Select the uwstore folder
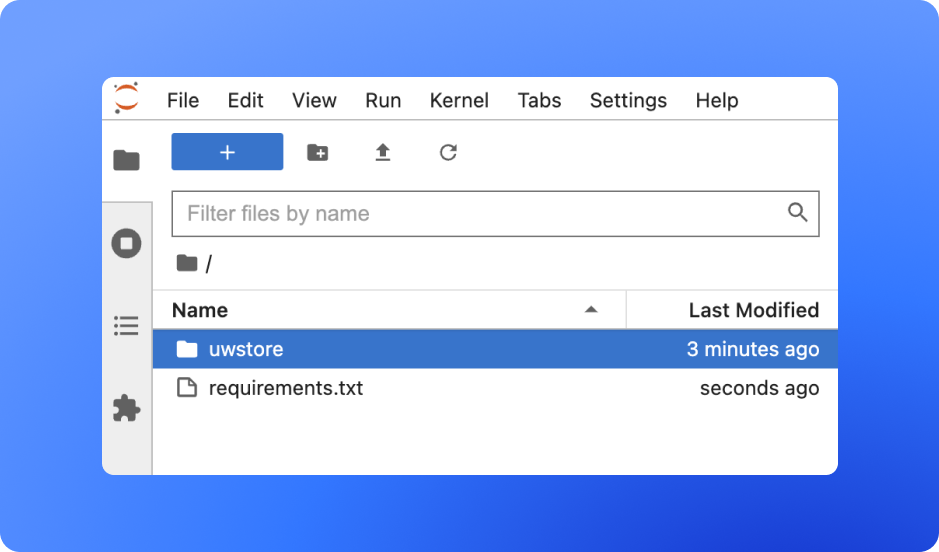The width and height of the screenshot is (939, 552). (495, 349)
